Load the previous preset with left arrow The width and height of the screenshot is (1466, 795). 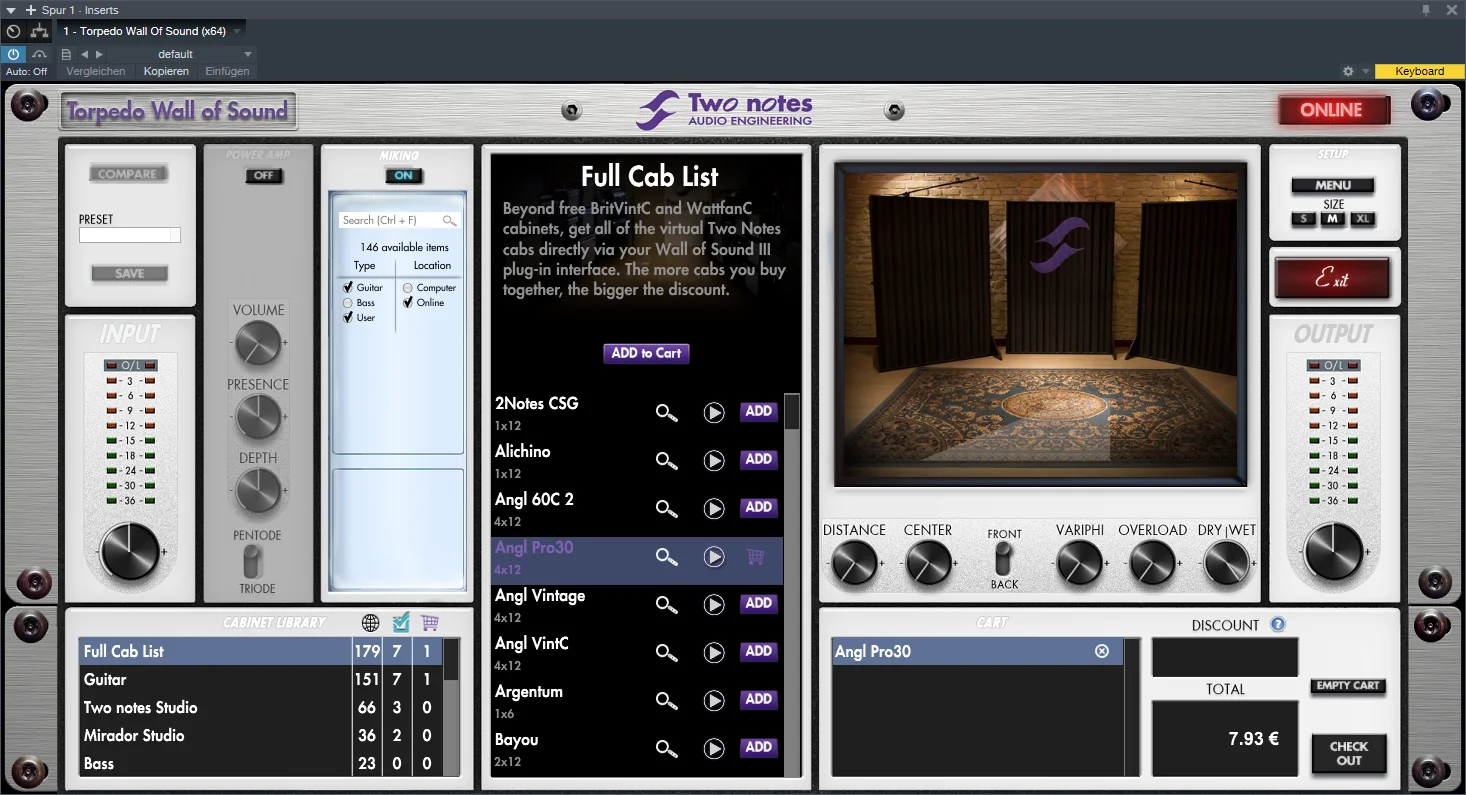pos(84,54)
